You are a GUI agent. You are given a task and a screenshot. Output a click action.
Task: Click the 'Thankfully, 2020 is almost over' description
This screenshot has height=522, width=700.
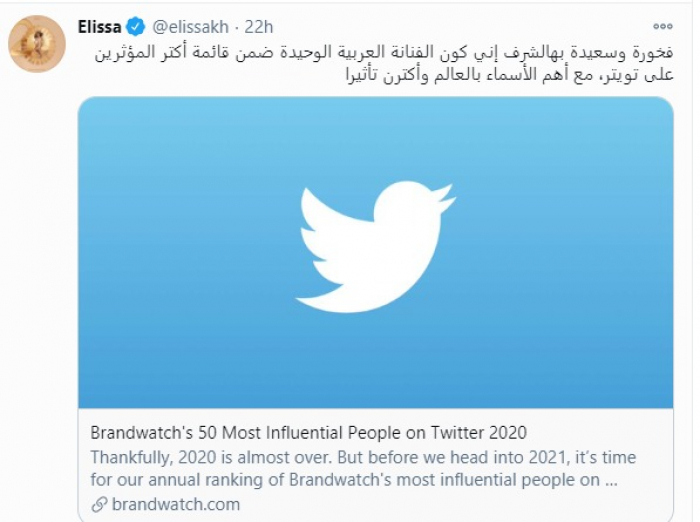point(362,457)
